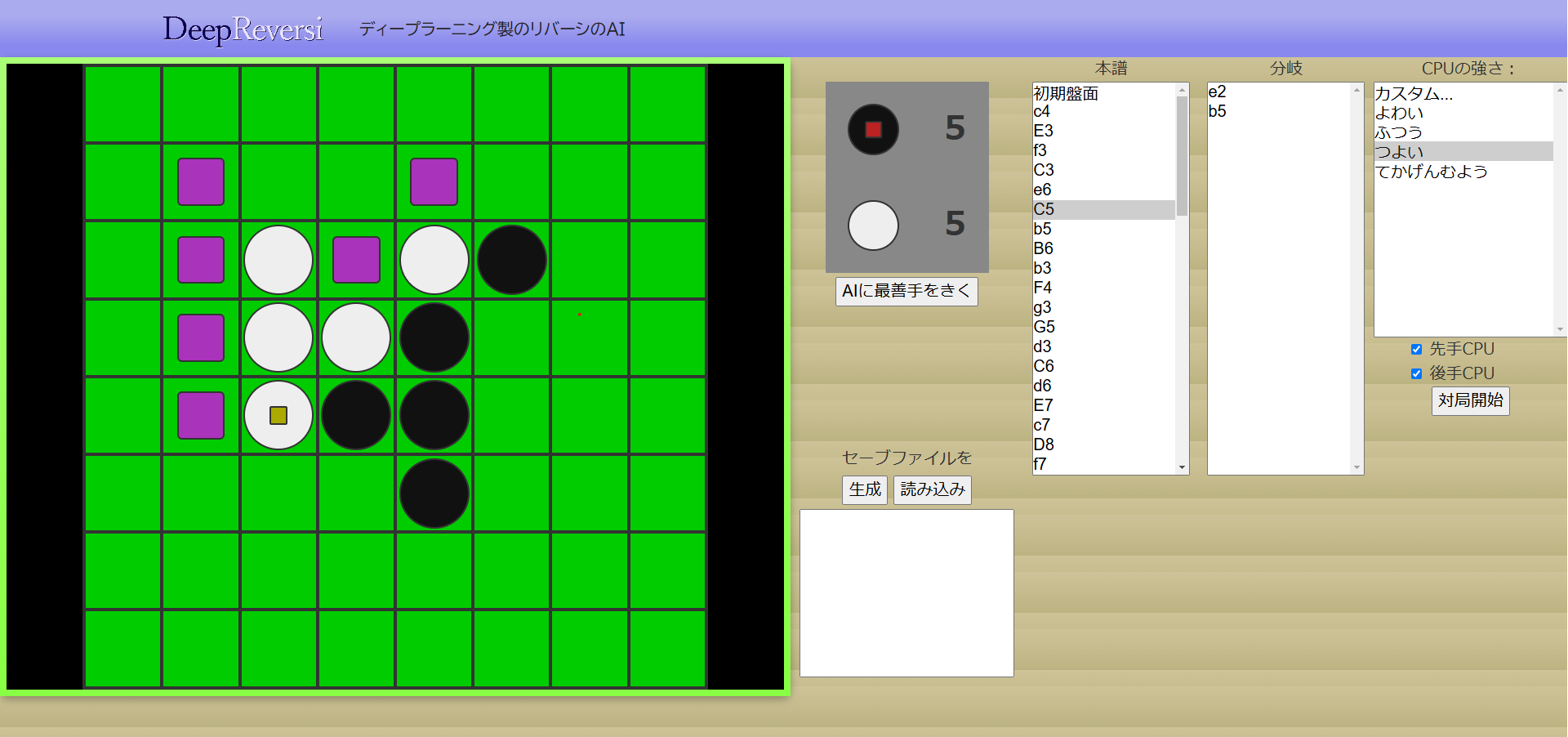This screenshot has height=737, width=1568.
Task: Click the white disc at e3
Action: pyautogui.click(x=434, y=260)
